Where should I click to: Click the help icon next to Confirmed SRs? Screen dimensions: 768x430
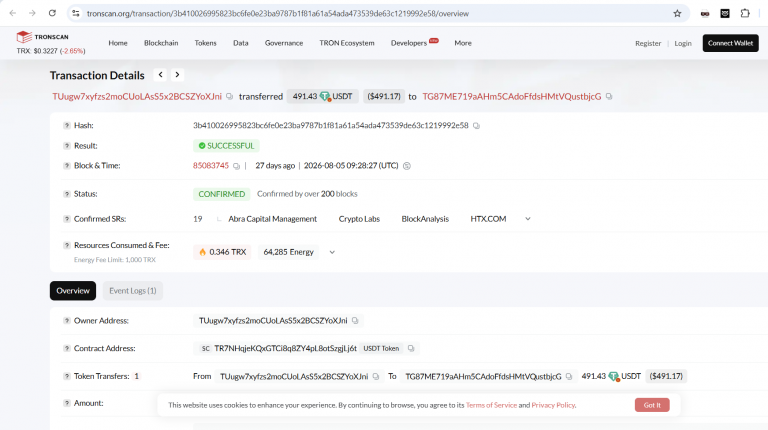(67, 219)
